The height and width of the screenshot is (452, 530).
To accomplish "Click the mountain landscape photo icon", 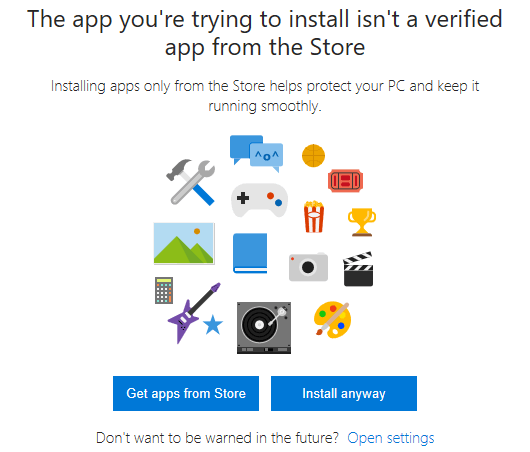I will coord(184,243).
